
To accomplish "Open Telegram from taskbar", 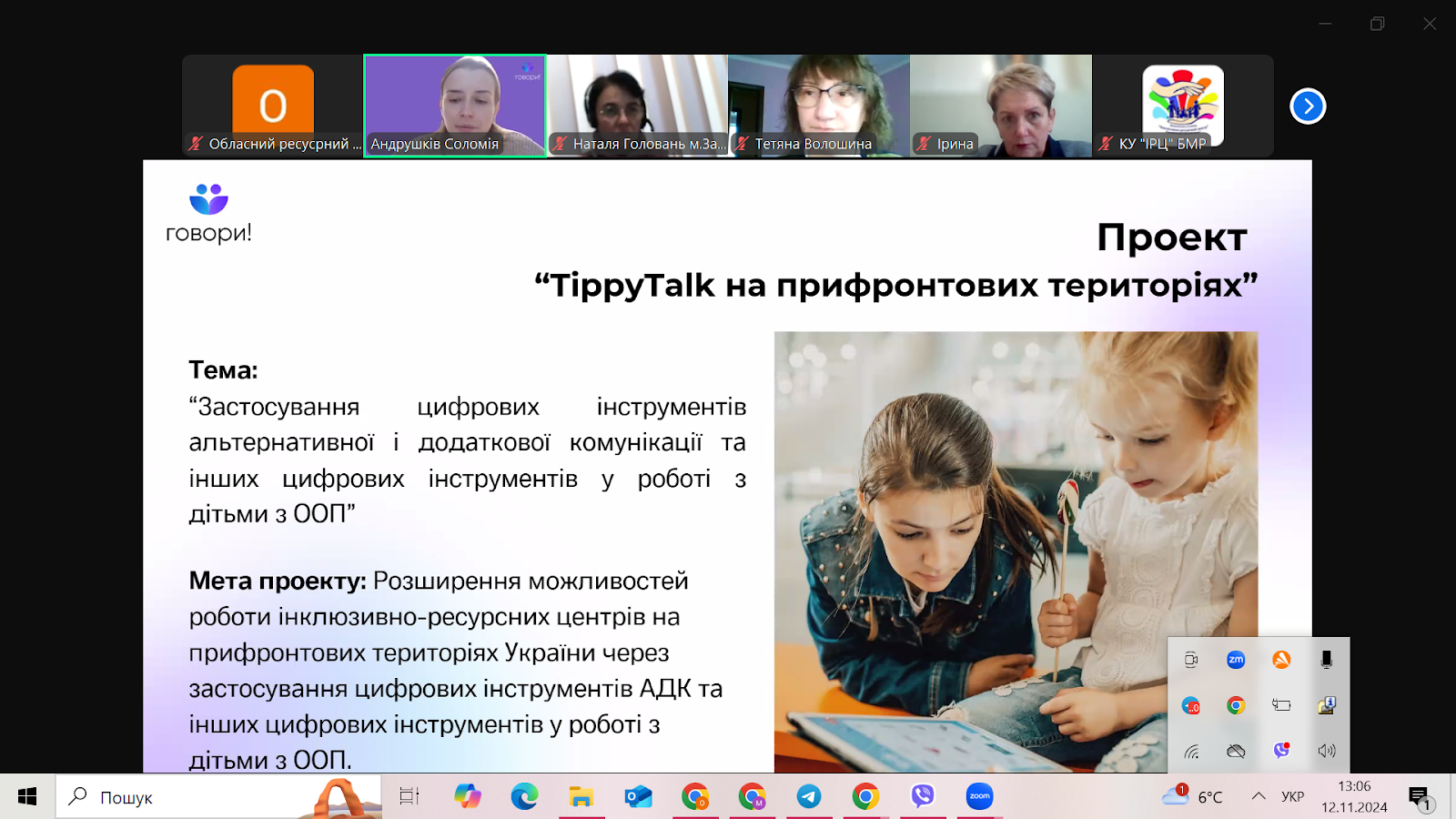I will (809, 797).
